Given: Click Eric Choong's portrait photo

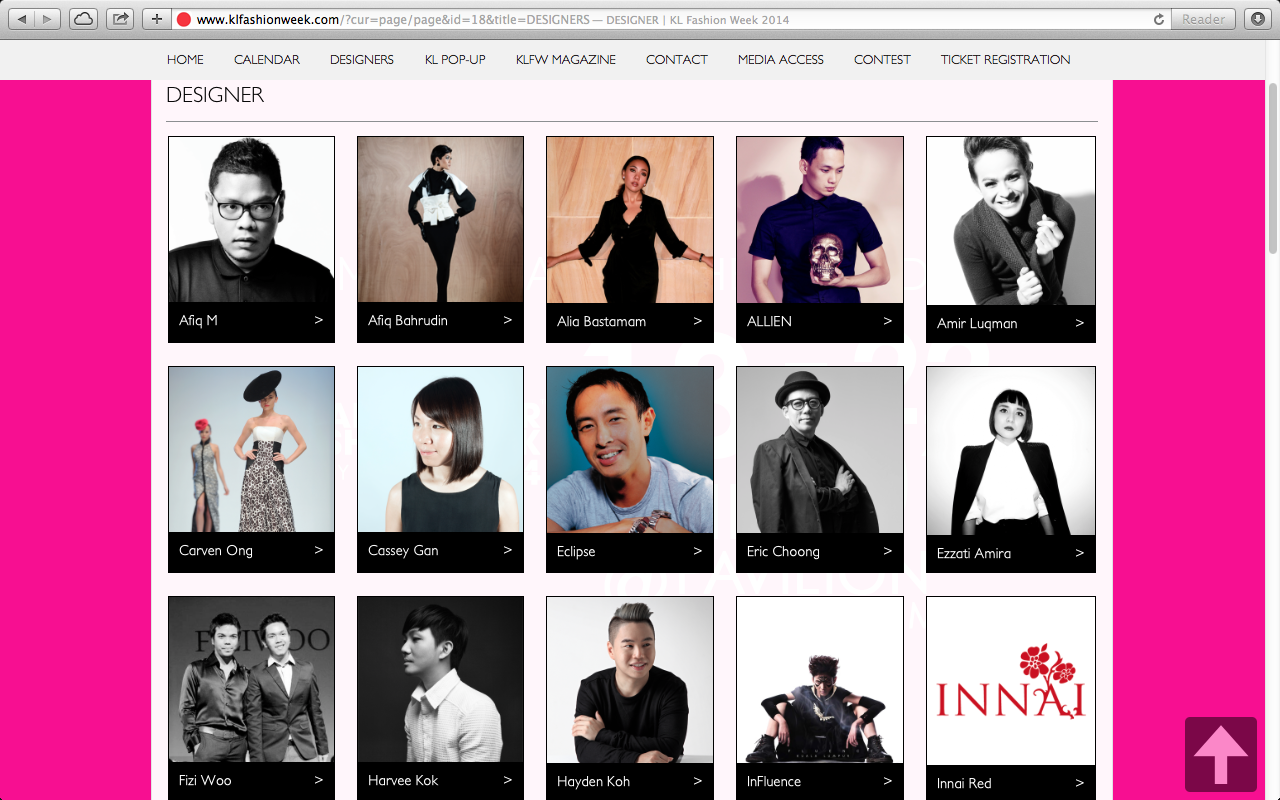Looking at the screenshot, I should point(820,450).
